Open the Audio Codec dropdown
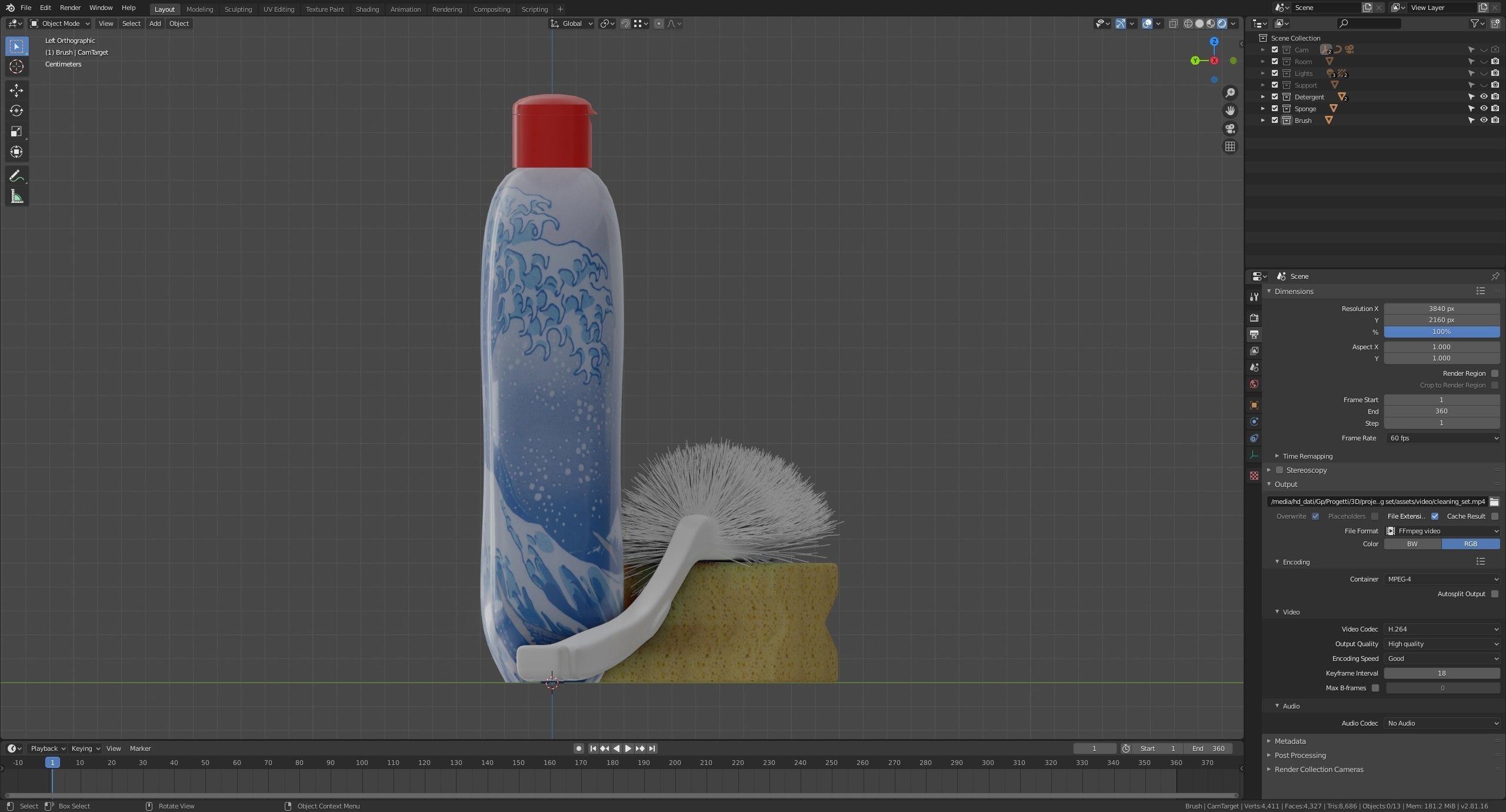This screenshot has height=812, width=1506. [1441, 723]
